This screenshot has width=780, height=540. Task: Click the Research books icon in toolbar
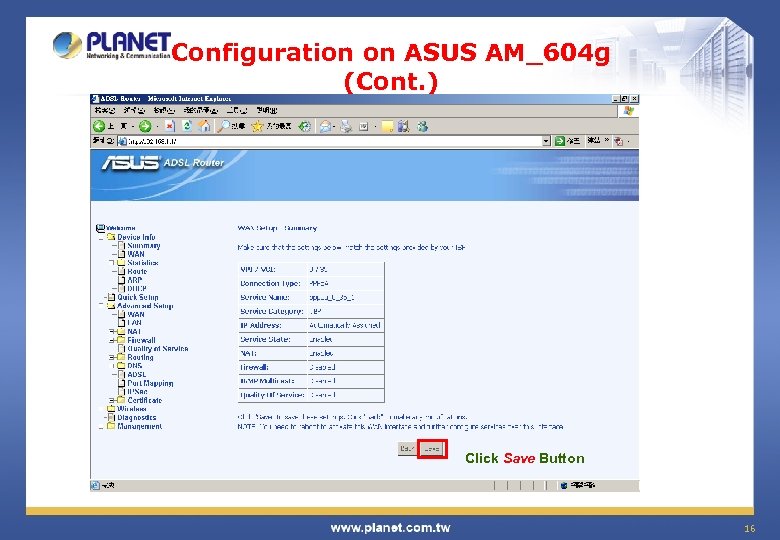403,127
